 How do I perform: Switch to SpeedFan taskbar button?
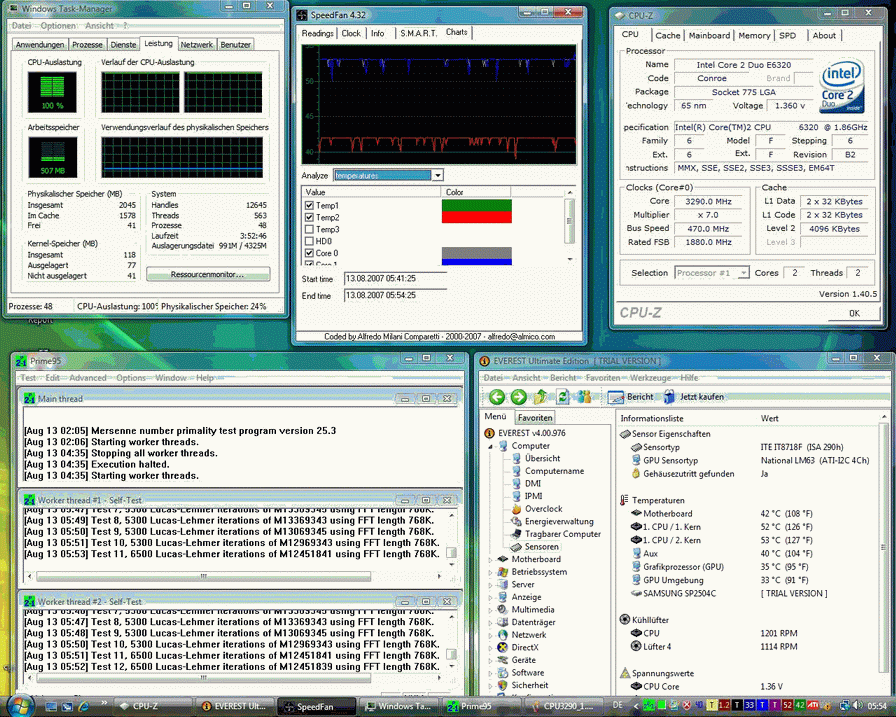click(x=317, y=706)
